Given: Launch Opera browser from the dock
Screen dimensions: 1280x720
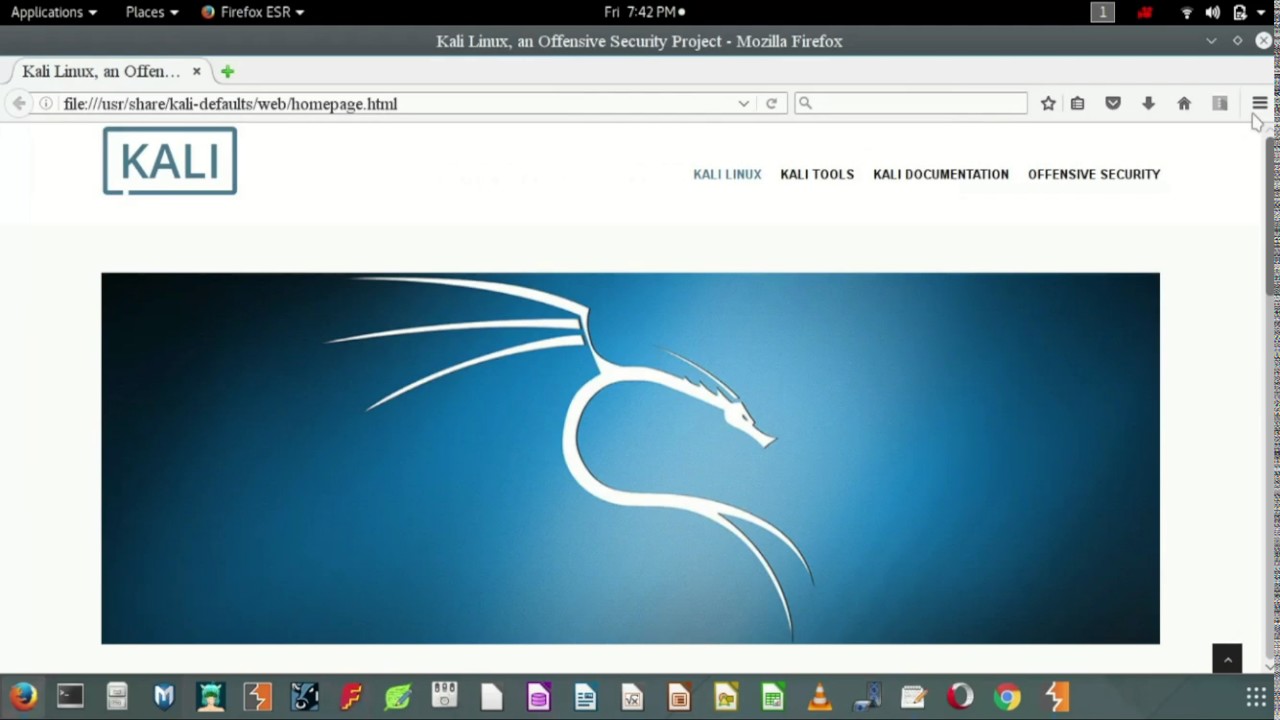Looking at the screenshot, I should (x=960, y=696).
